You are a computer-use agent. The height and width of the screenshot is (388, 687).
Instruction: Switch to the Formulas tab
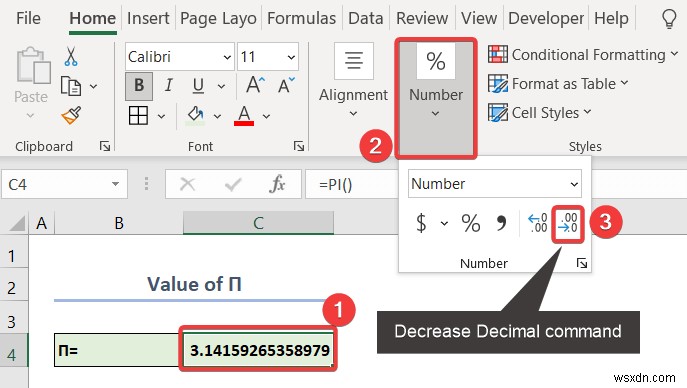[x=301, y=18]
